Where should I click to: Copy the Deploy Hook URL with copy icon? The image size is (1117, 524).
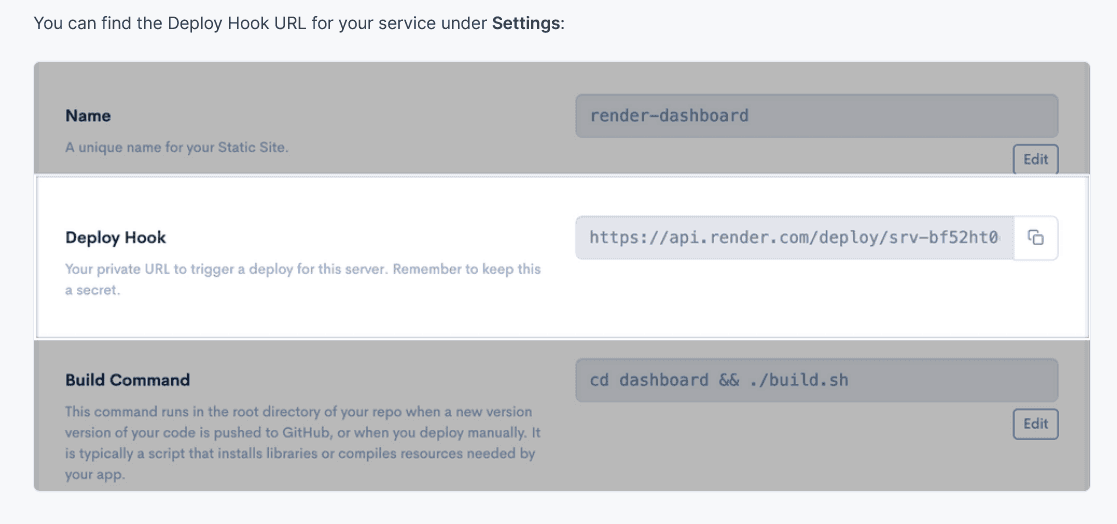(1036, 238)
